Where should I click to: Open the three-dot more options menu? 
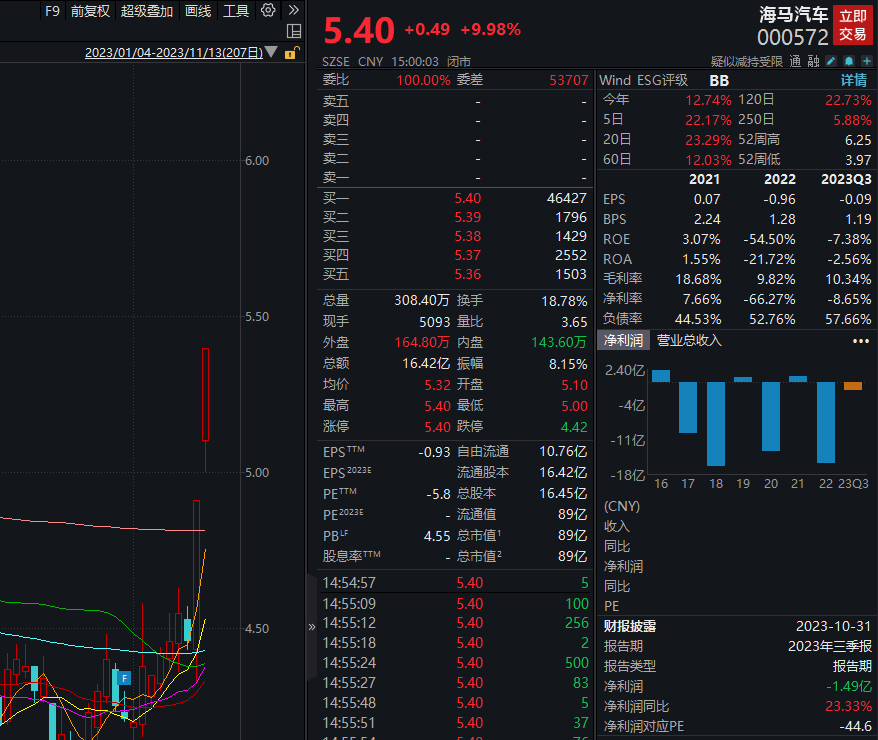861,341
